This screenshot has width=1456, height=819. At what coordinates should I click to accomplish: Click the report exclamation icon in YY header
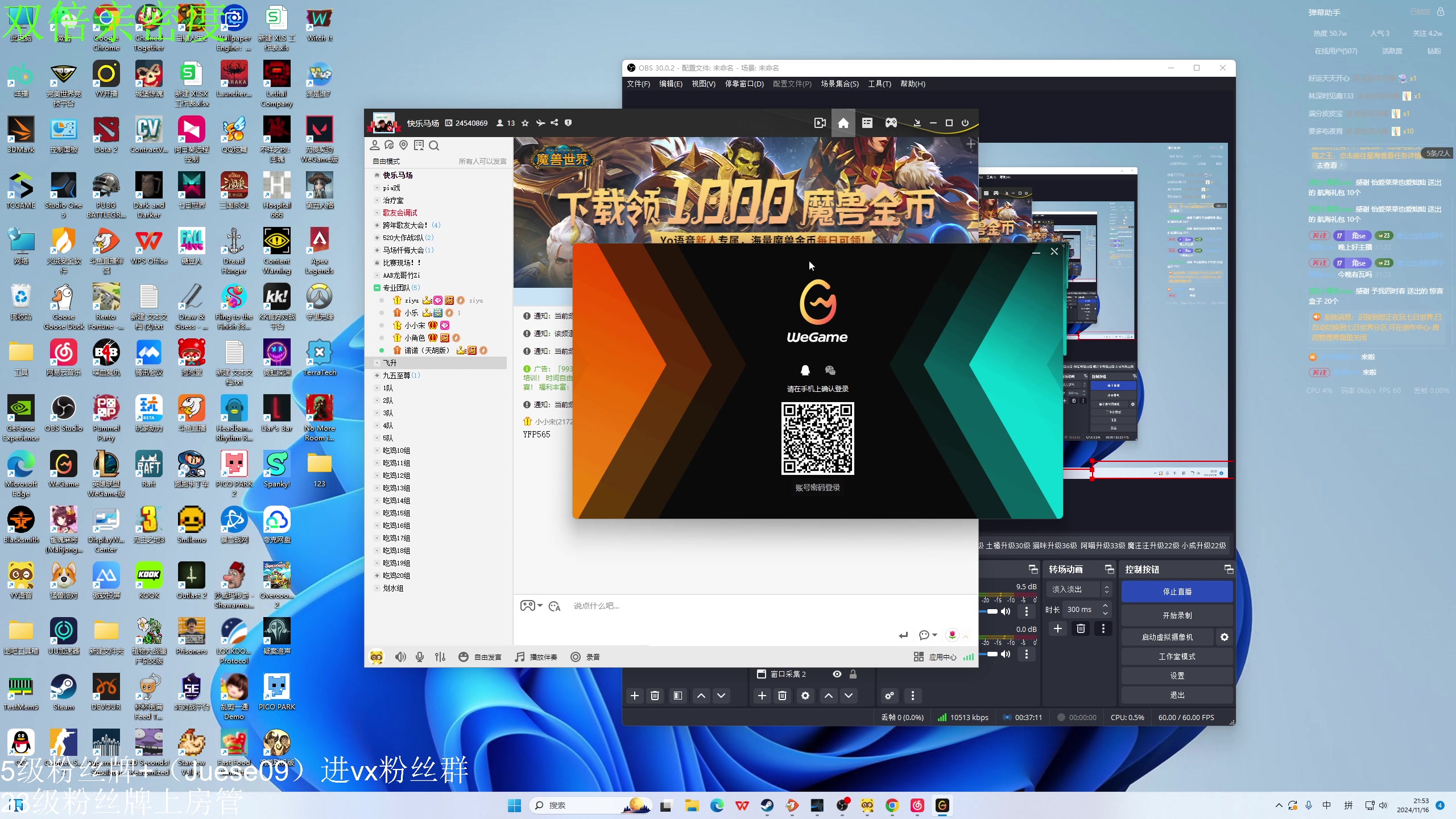pyautogui.click(x=568, y=123)
